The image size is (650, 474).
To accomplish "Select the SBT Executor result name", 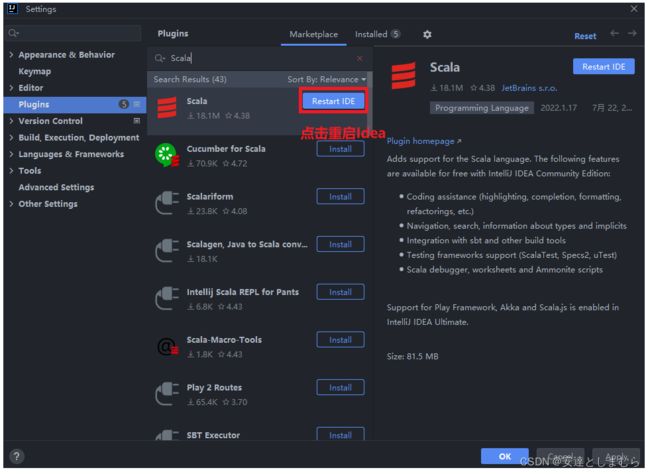I will (213, 435).
